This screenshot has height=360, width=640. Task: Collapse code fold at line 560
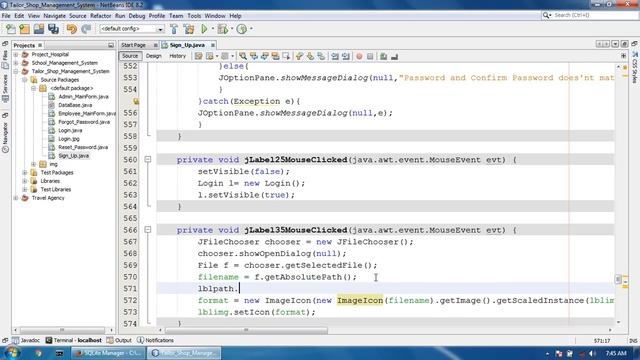(148, 160)
